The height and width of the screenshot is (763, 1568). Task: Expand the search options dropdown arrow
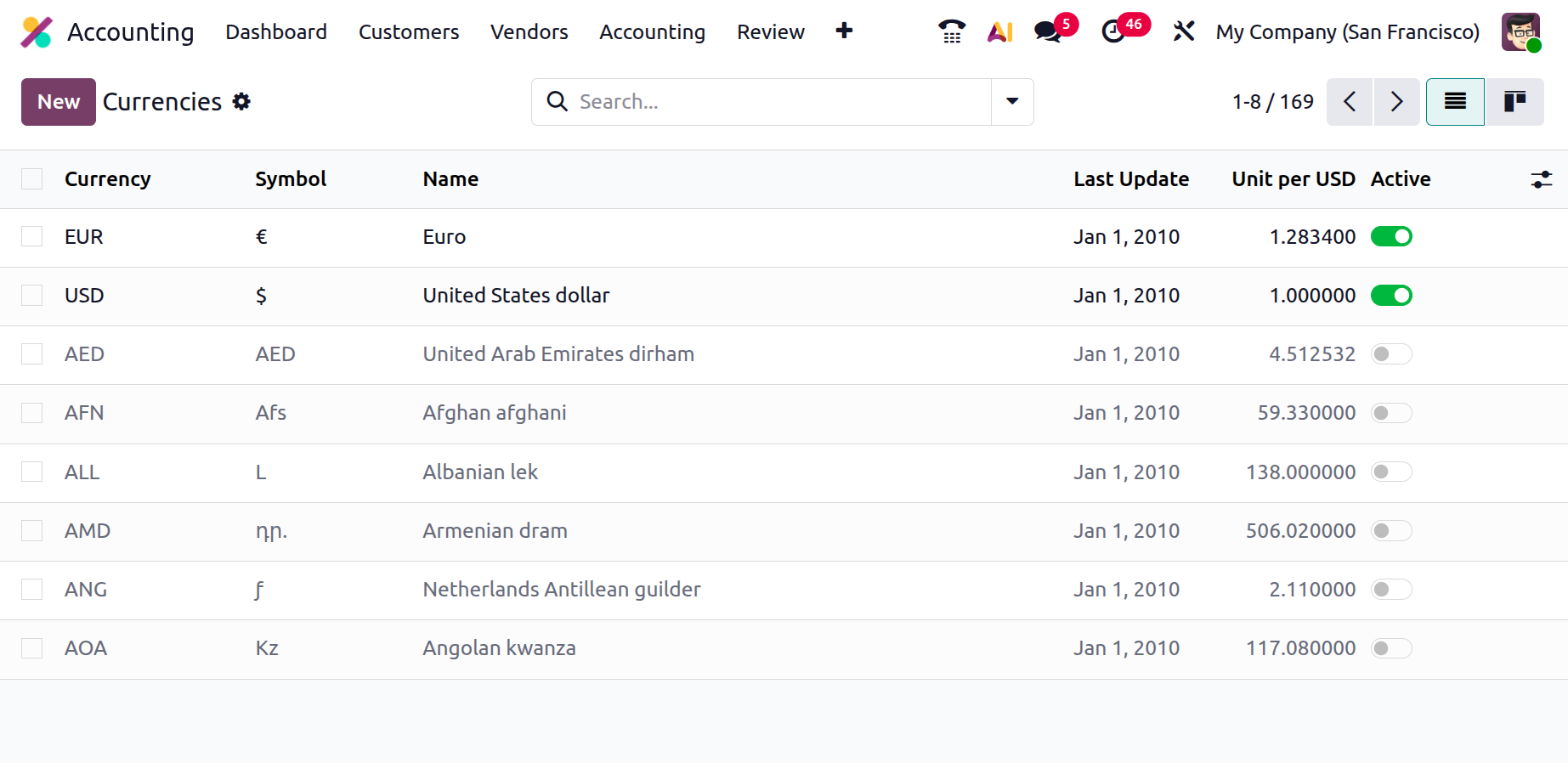point(1012,102)
